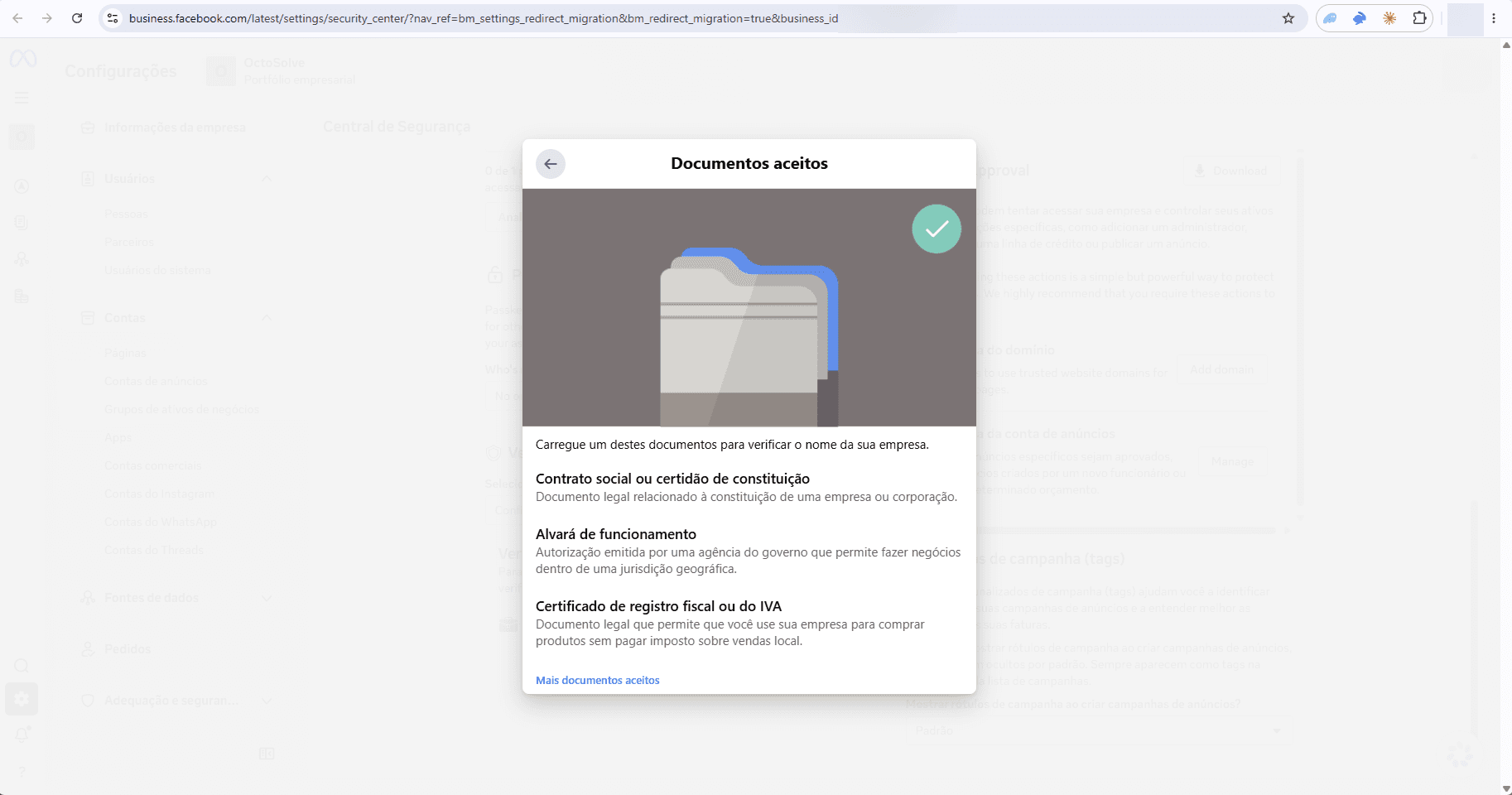Click 'Contrato social ou certidão de constituição' heading
This screenshot has height=795, width=1512.
point(672,479)
